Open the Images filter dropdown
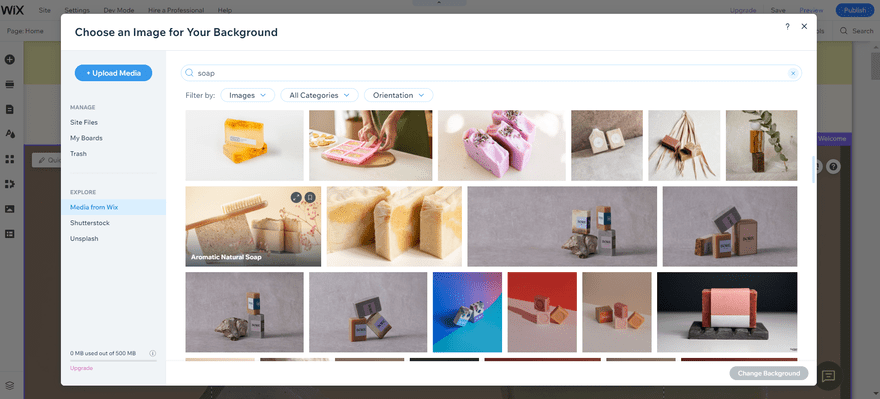Screen dimensions: 880x399 [248, 95]
